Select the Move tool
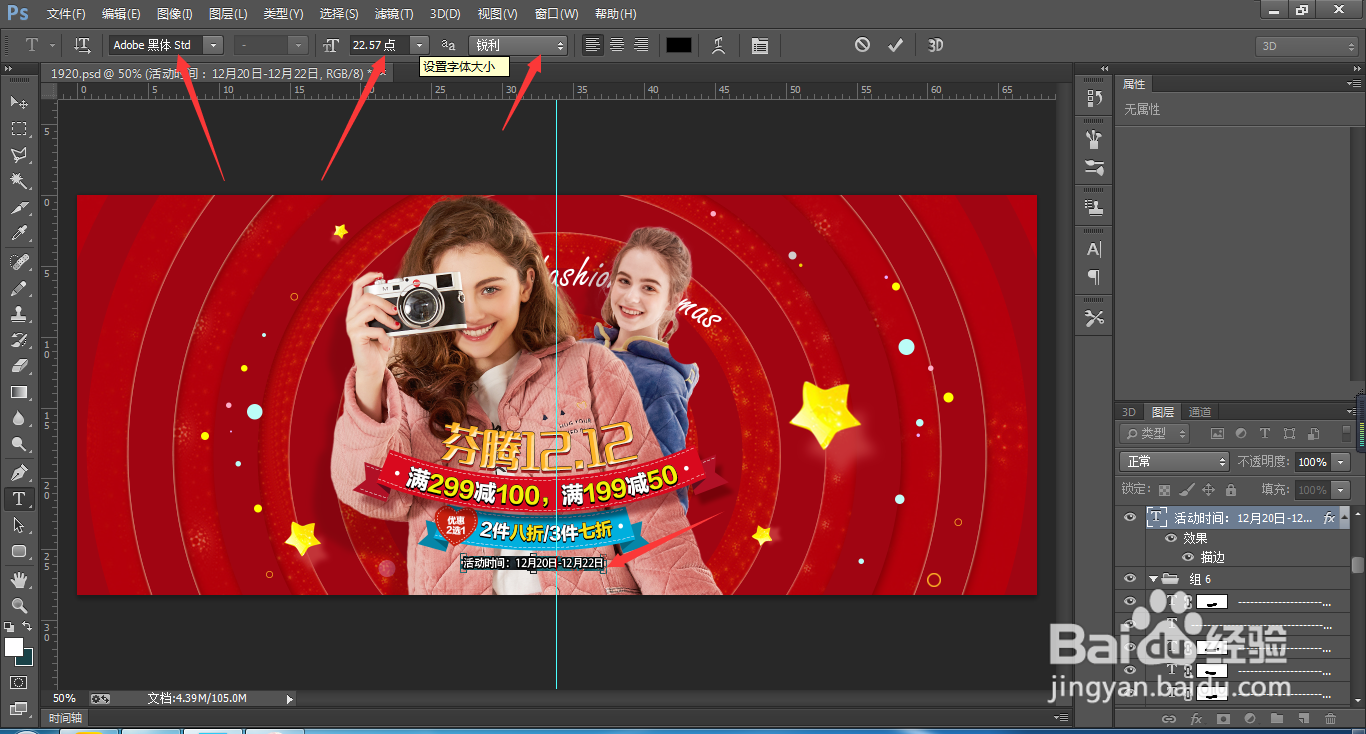The image size is (1366, 734). coord(18,102)
